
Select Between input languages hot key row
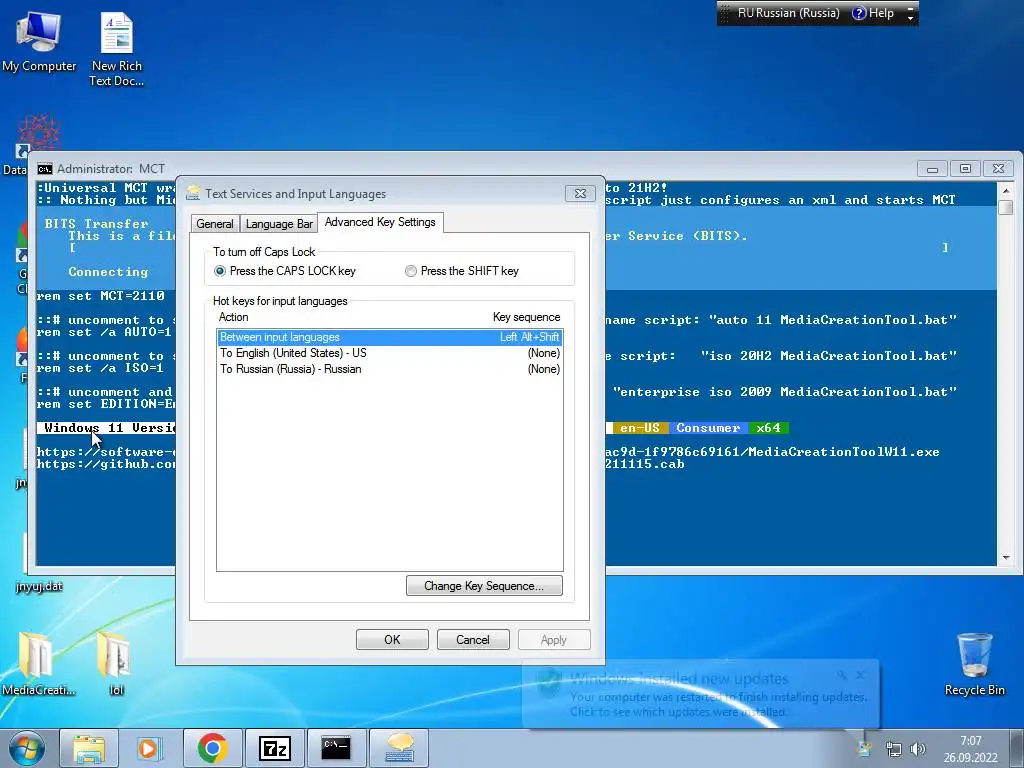click(x=389, y=337)
